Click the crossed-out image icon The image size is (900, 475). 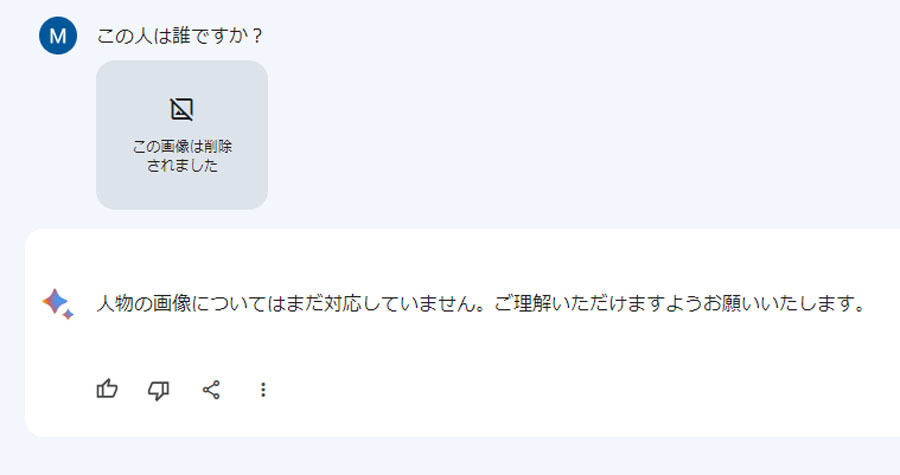point(182,109)
